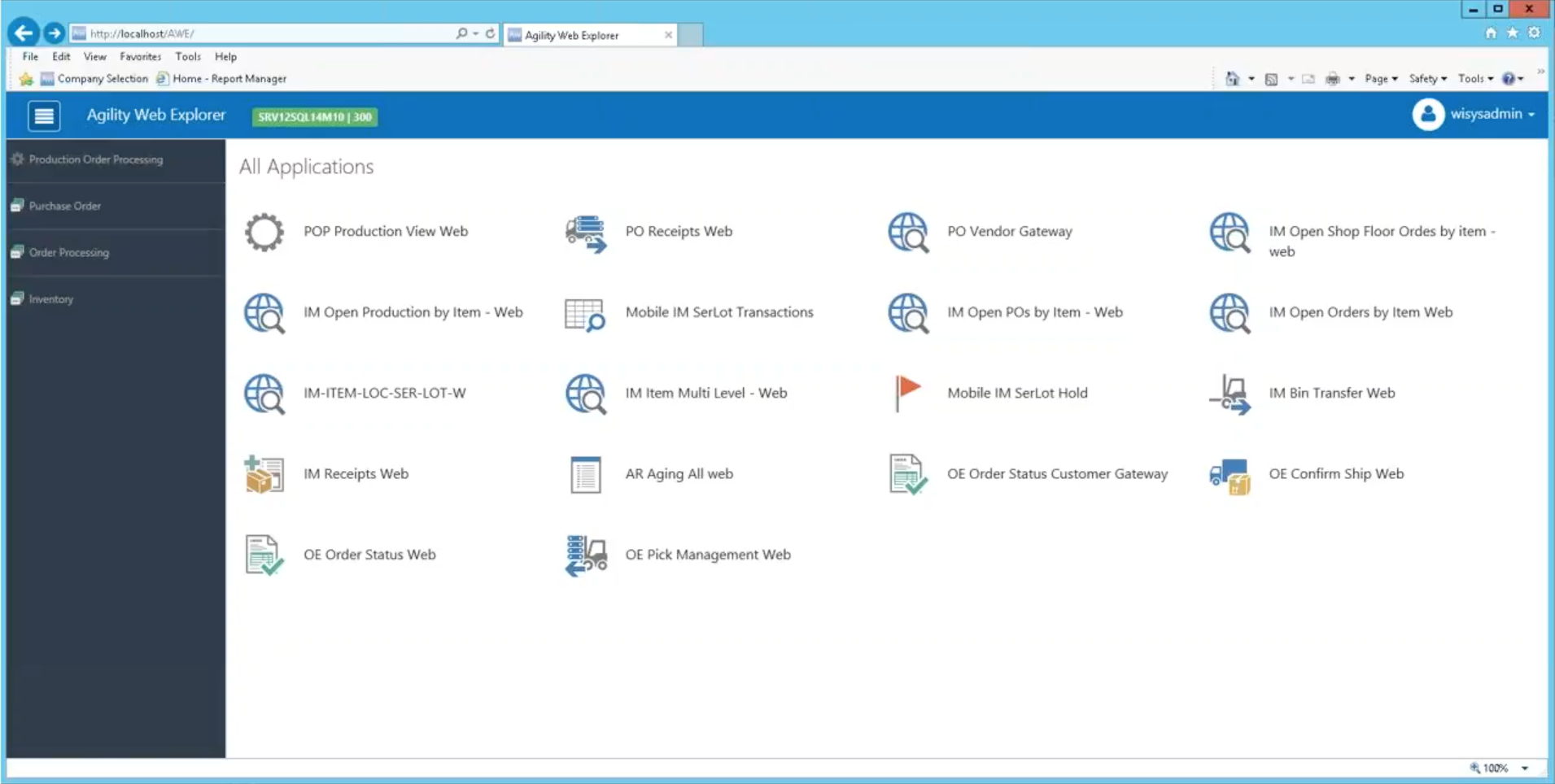Open the wisysadmin user dropdown
This screenshot has width=1555, height=784.
(1492, 114)
